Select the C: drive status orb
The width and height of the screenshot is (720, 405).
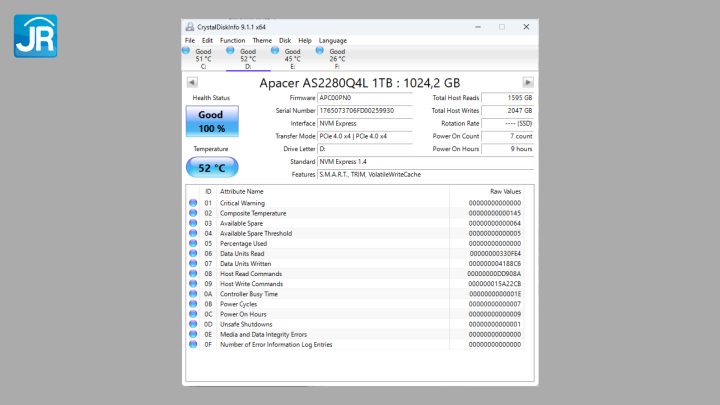pyautogui.click(x=187, y=49)
